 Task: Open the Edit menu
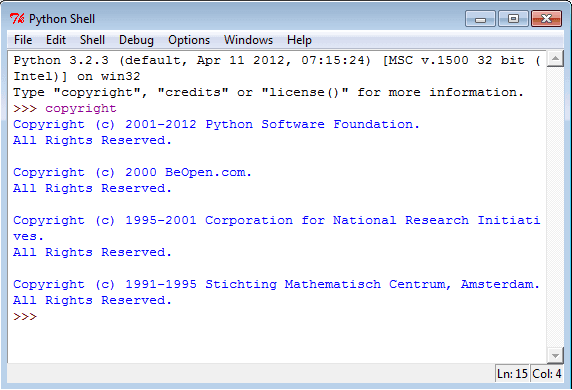pyautogui.click(x=56, y=40)
